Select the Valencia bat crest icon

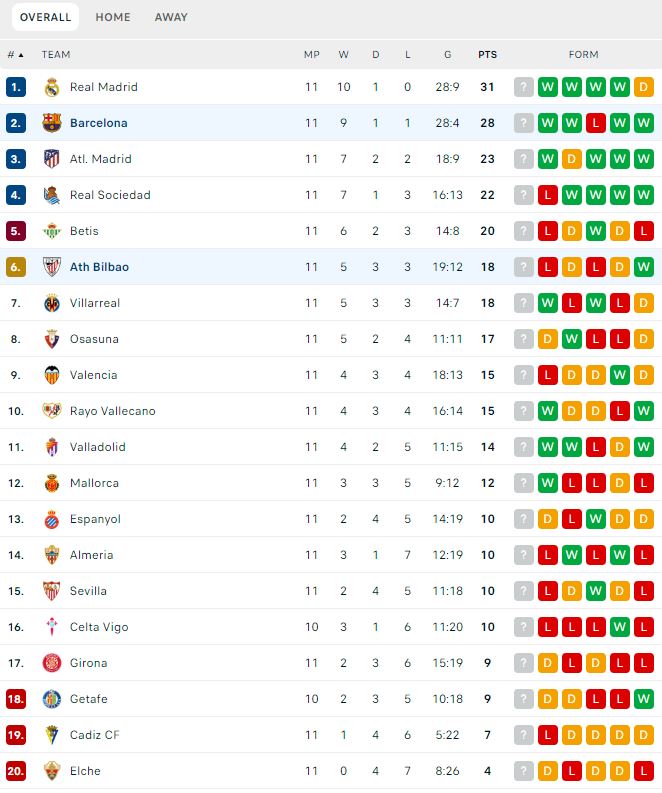tap(52, 375)
